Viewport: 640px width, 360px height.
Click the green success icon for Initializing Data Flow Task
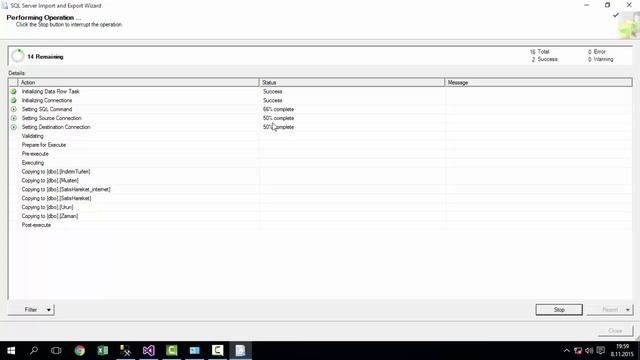coord(13,91)
